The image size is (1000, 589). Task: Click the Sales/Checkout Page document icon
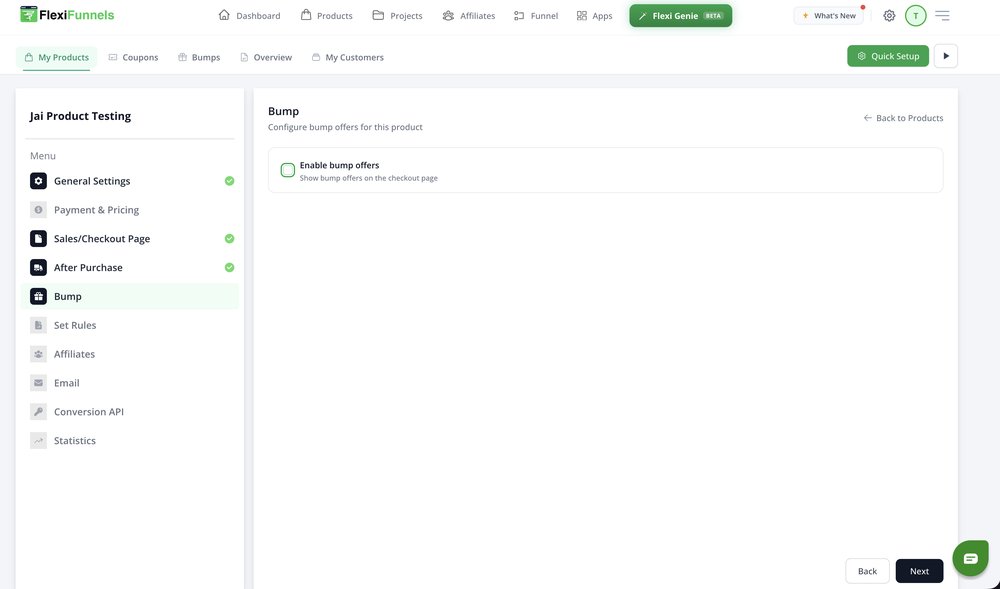click(38, 238)
